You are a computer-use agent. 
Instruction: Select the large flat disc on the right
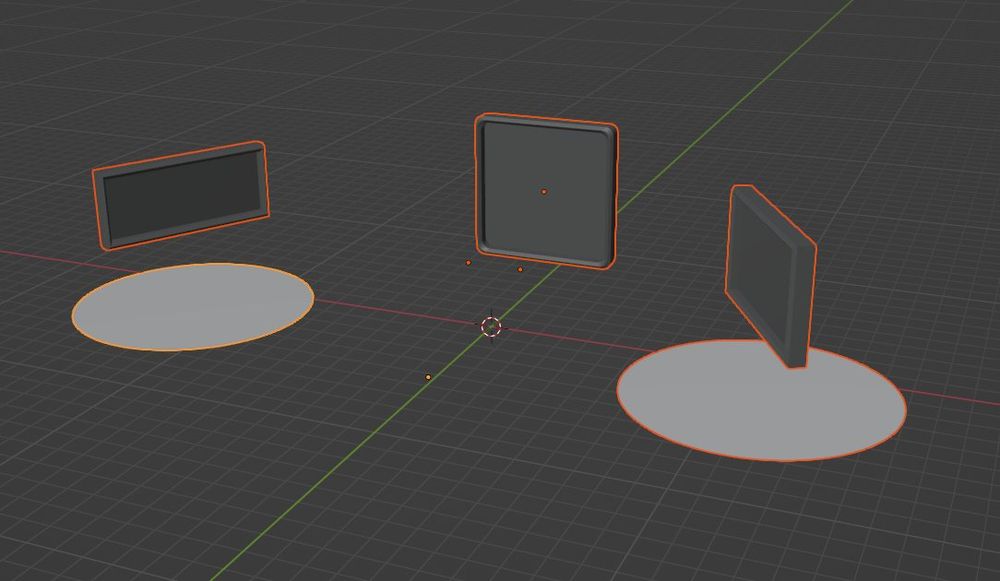point(761,400)
